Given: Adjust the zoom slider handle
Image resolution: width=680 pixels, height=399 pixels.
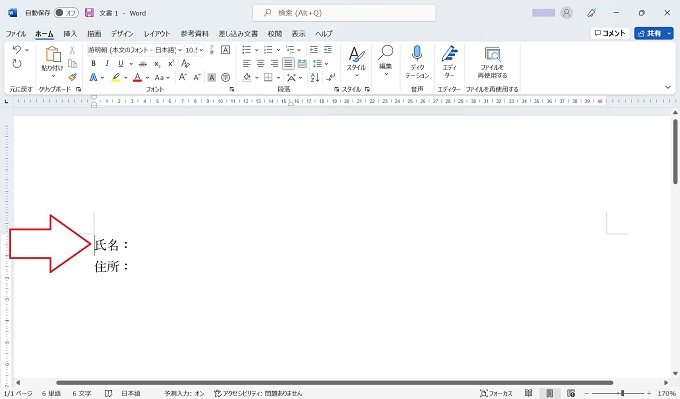Looking at the screenshot, I should click(622, 393).
